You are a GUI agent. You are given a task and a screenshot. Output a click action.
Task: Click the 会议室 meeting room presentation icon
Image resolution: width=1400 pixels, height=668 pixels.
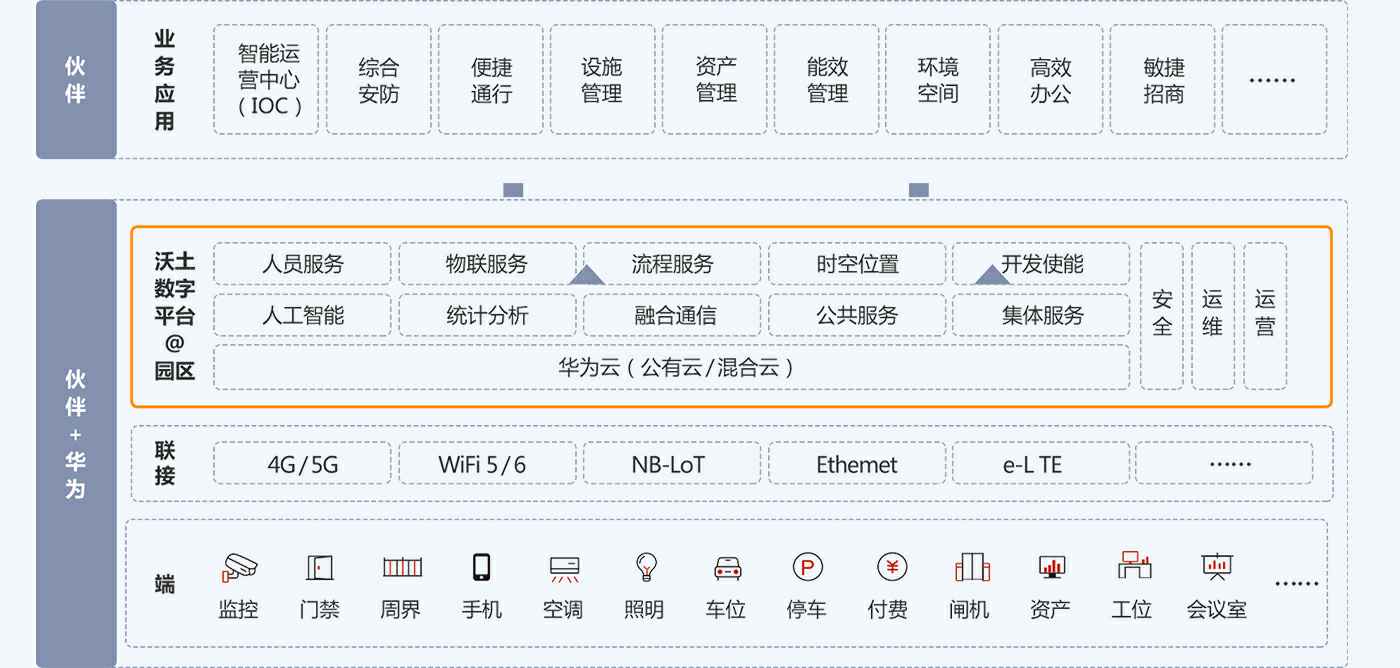1216,567
